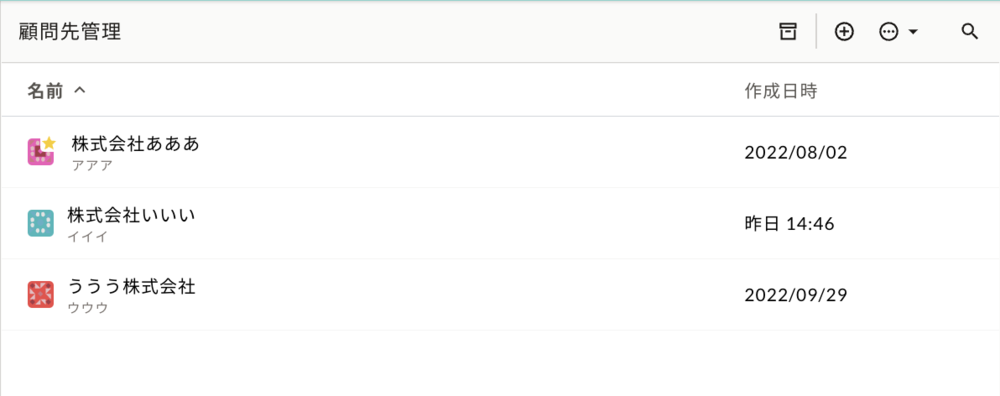
Task: Open the ううう株式会社 client entry
Action: 500,295
